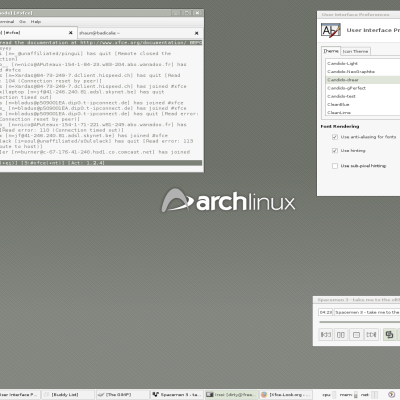Click the GIMP icon on the taskbar entry
The image size is (400, 400).
coord(101,395)
